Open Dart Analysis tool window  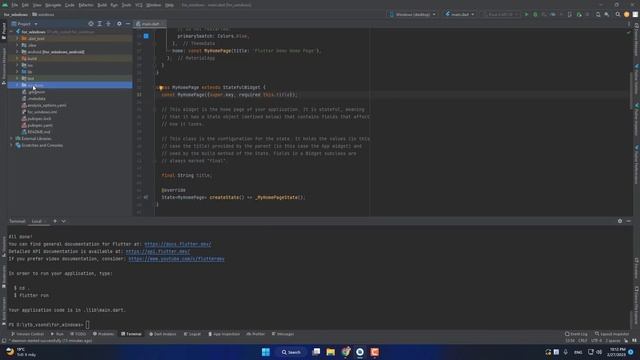(x=162, y=334)
